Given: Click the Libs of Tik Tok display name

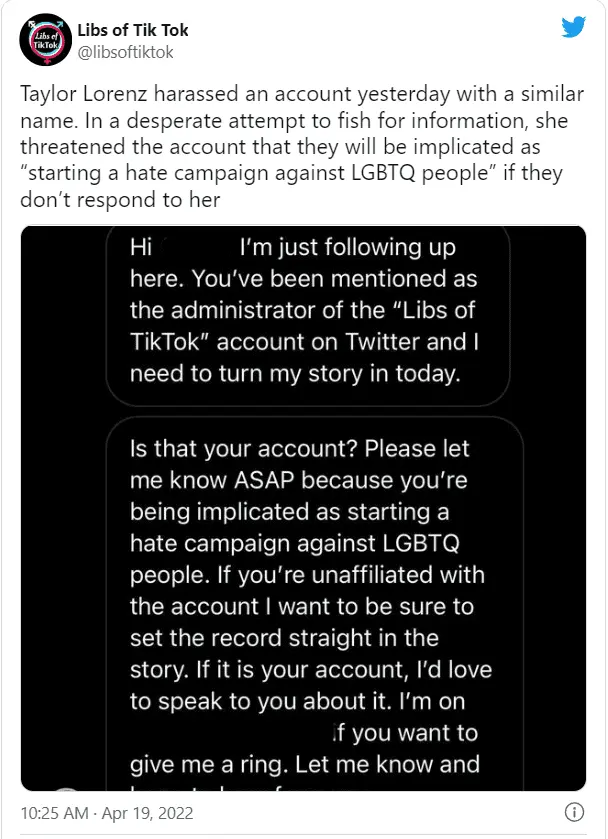Looking at the screenshot, I should (x=133, y=30).
